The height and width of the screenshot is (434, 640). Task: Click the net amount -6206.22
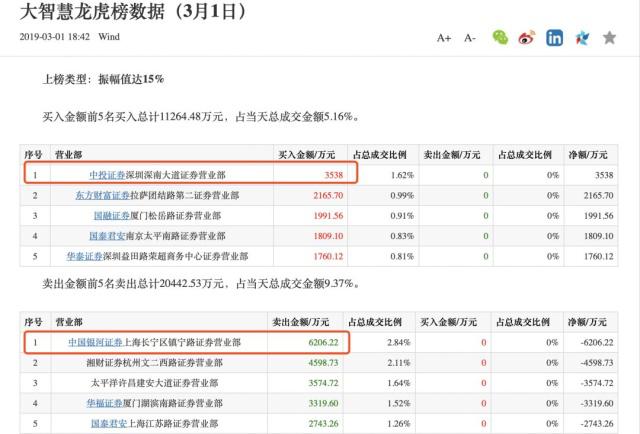tap(597, 342)
